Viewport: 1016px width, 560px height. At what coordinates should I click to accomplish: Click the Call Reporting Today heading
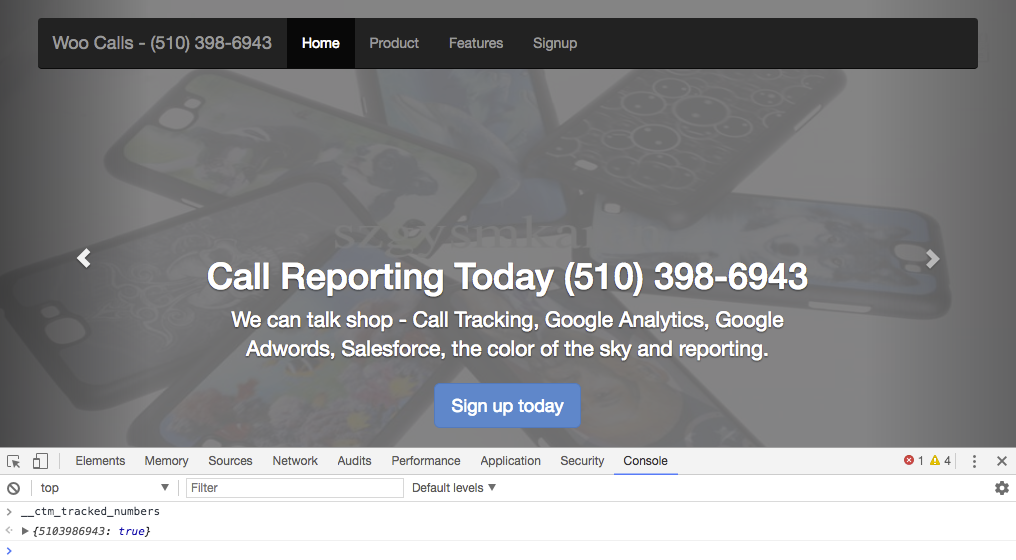click(x=507, y=277)
